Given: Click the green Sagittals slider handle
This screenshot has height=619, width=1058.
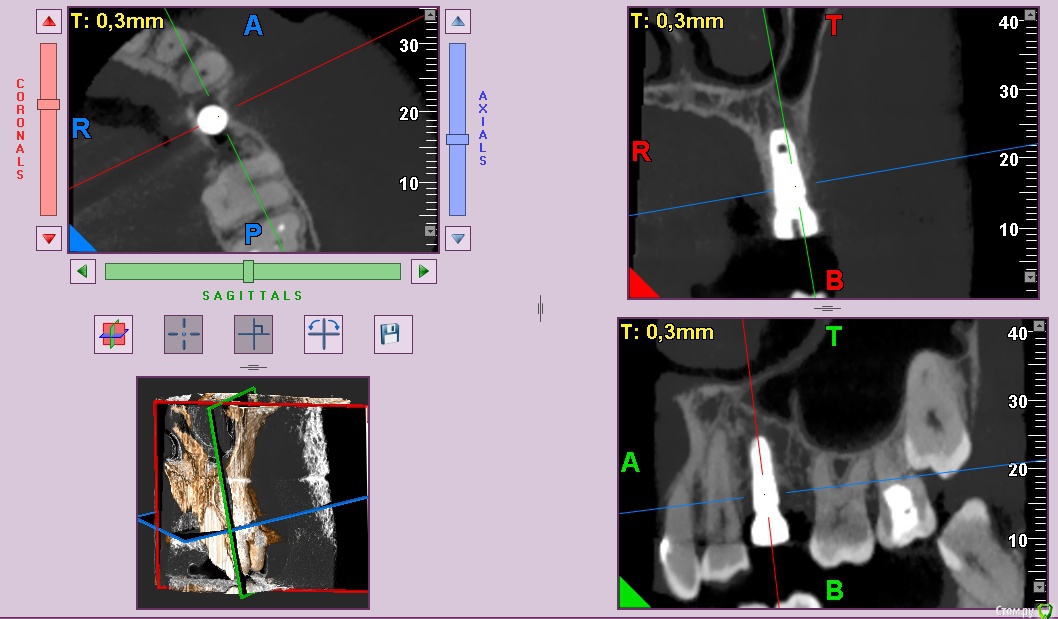Looking at the screenshot, I should [x=248, y=271].
